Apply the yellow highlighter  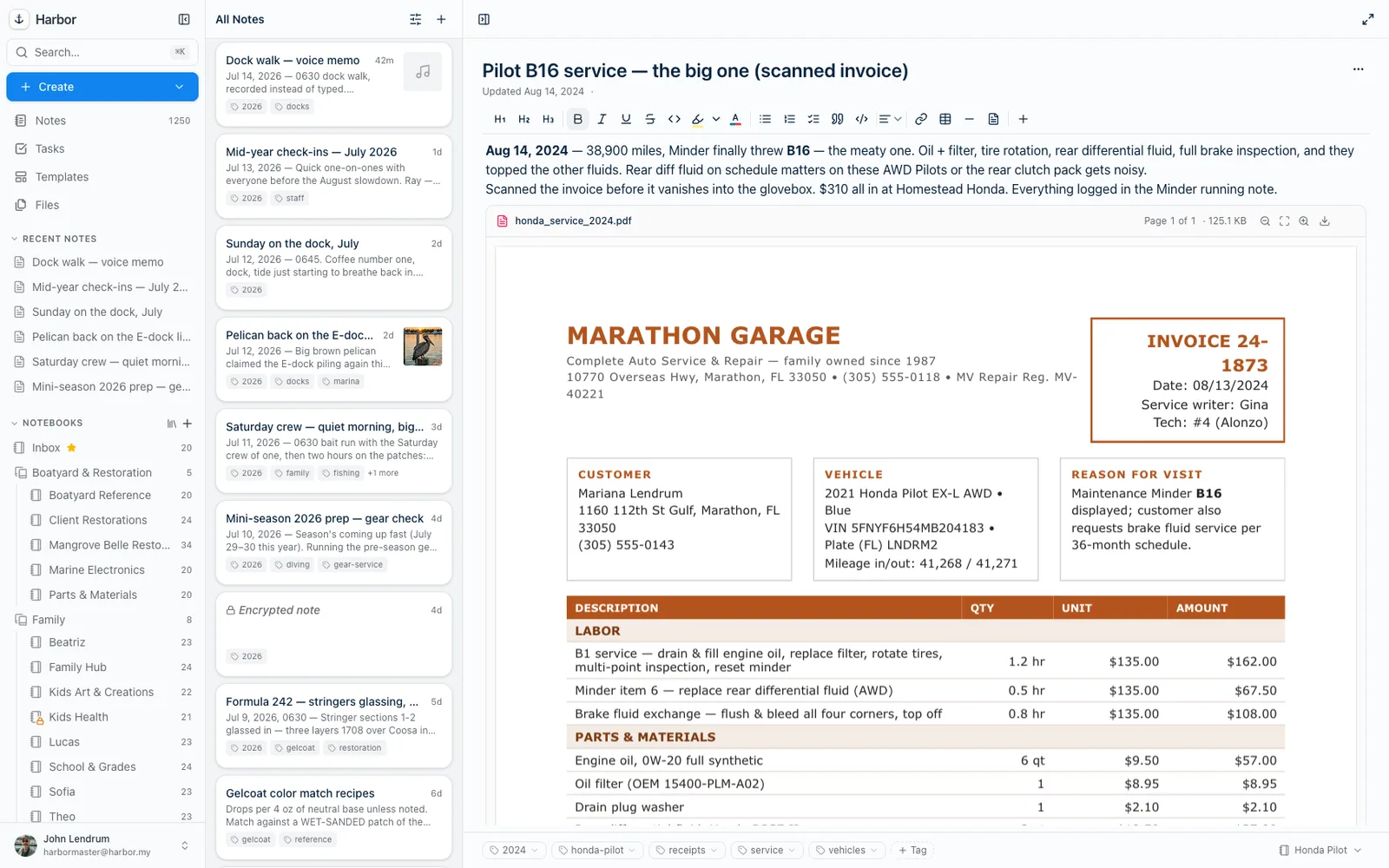pyautogui.click(x=698, y=119)
